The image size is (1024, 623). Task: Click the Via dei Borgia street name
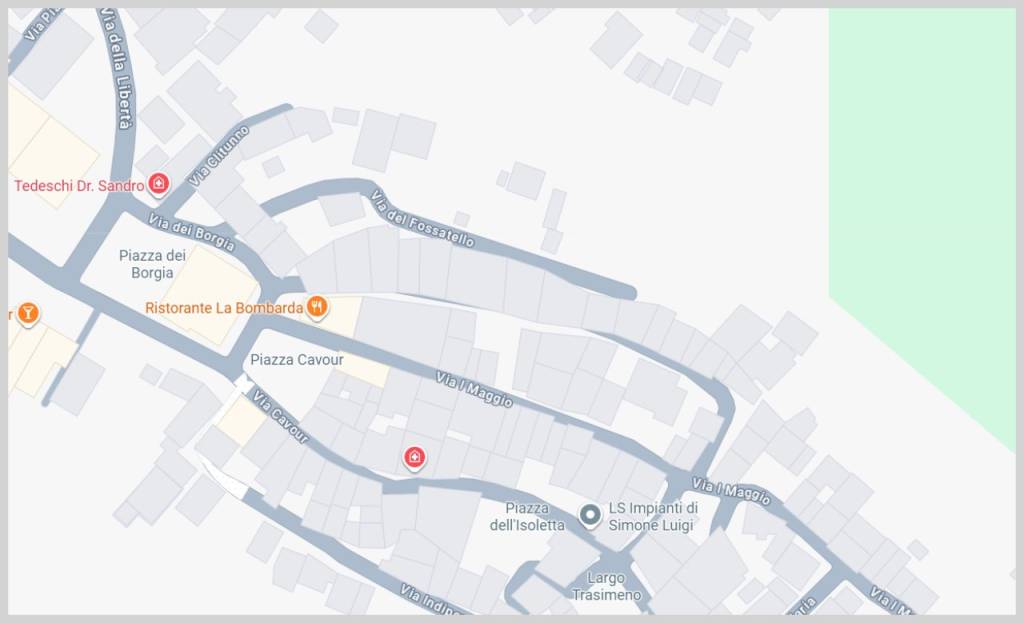[191, 232]
